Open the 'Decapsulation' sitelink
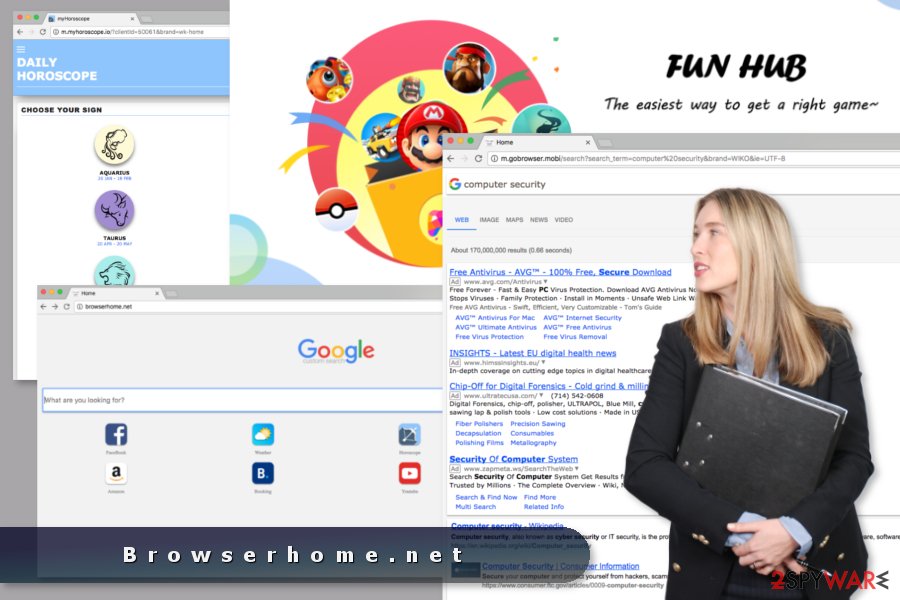This screenshot has height=600, width=900. pyautogui.click(x=478, y=433)
